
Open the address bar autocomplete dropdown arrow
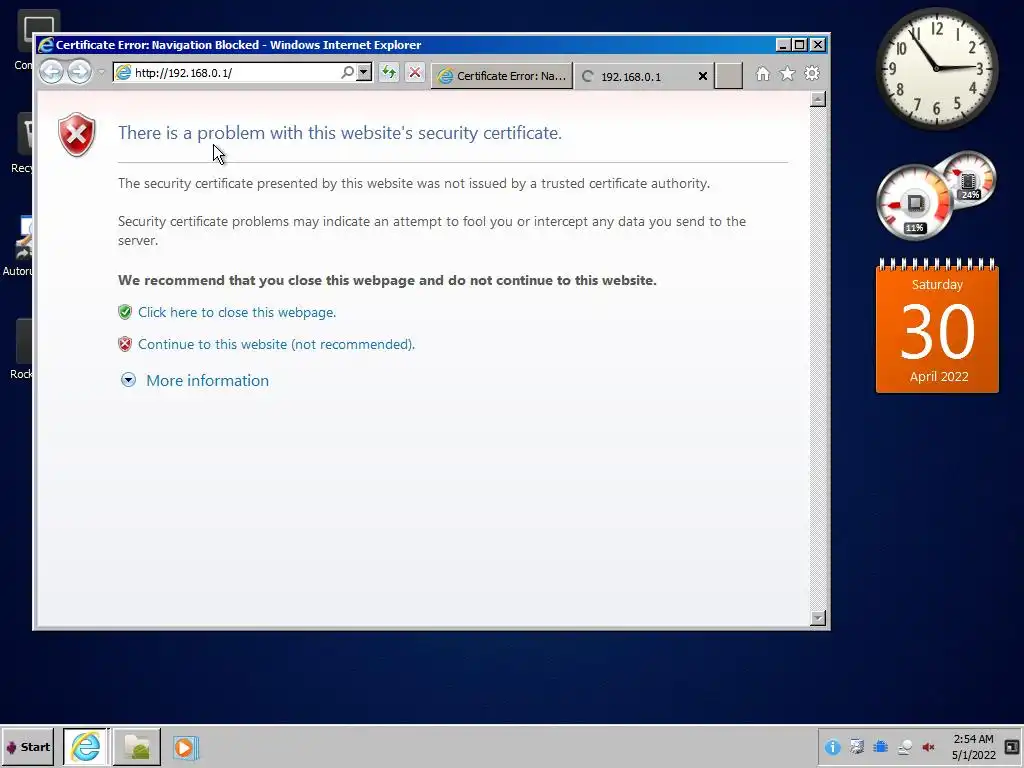coord(364,72)
